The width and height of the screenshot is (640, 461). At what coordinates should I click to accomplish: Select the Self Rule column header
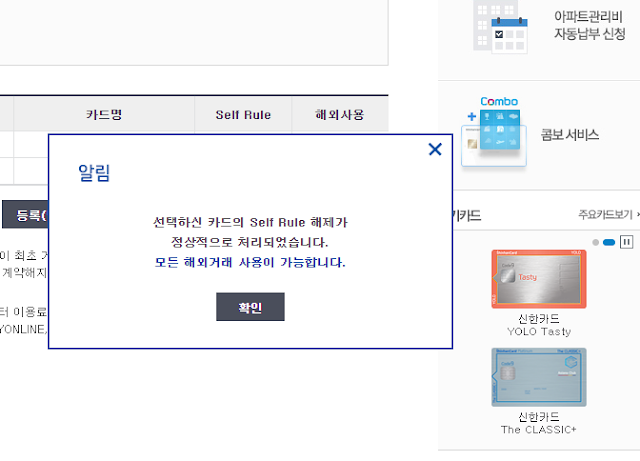point(243,115)
